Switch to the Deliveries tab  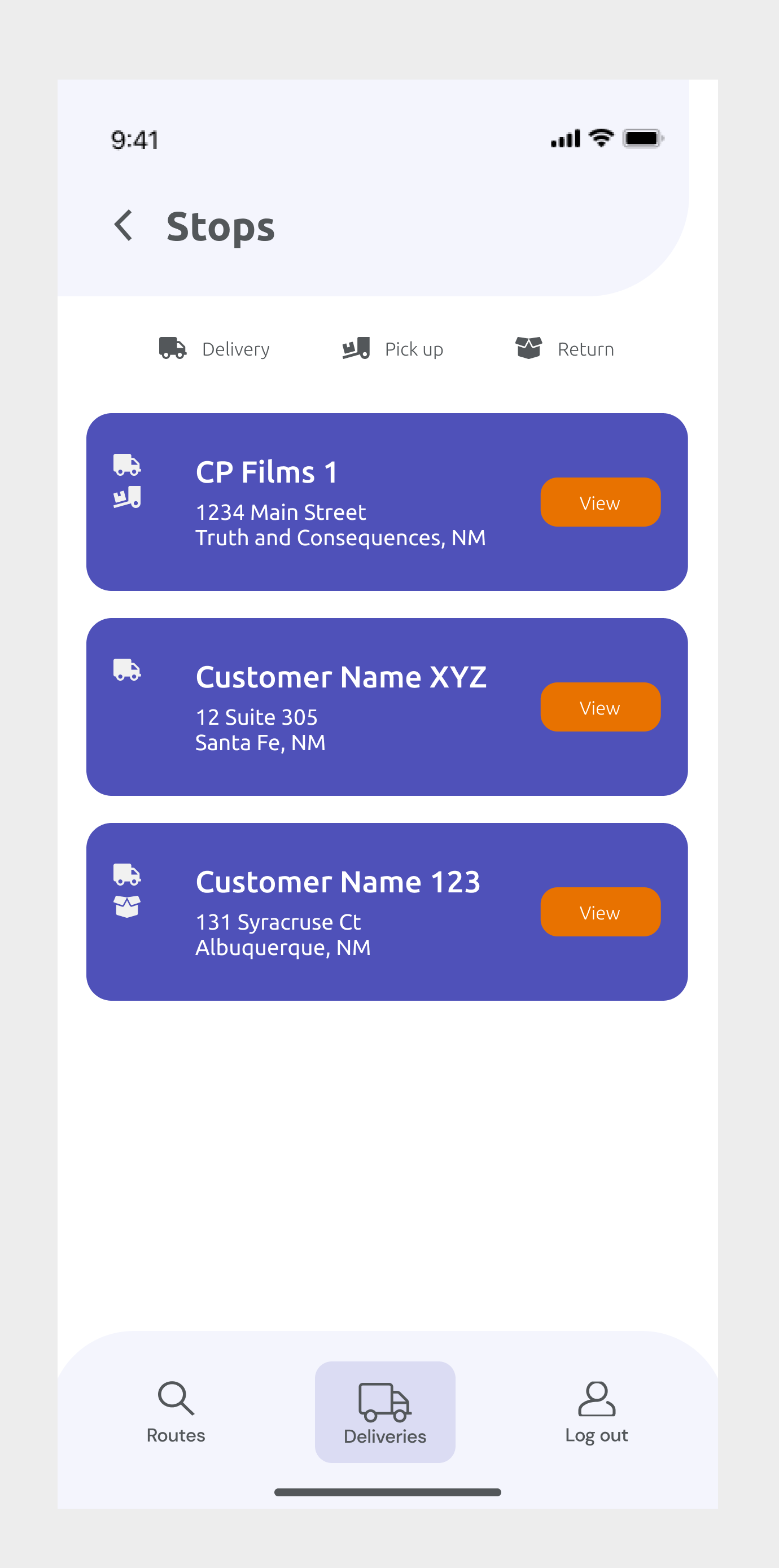(x=384, y=1412)
